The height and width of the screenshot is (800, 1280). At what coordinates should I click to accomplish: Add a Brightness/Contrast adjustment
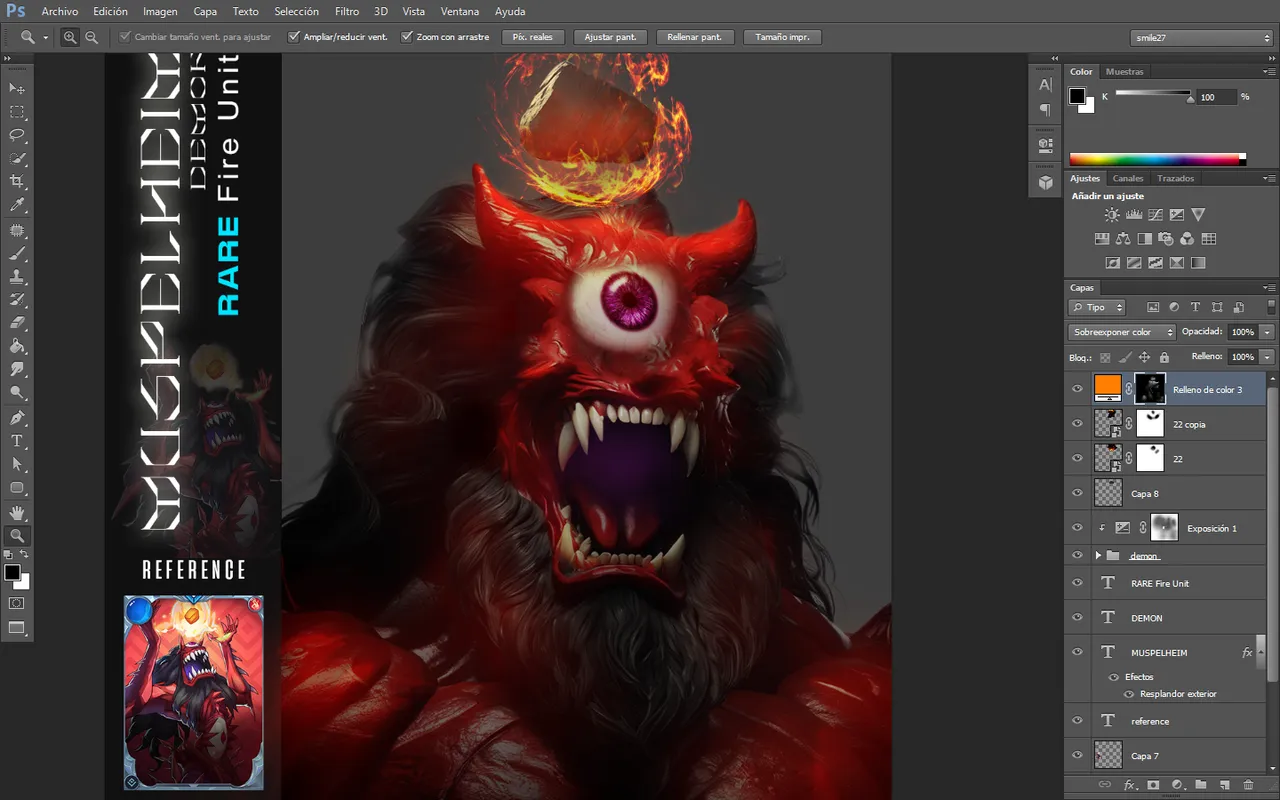(1112, 214)
